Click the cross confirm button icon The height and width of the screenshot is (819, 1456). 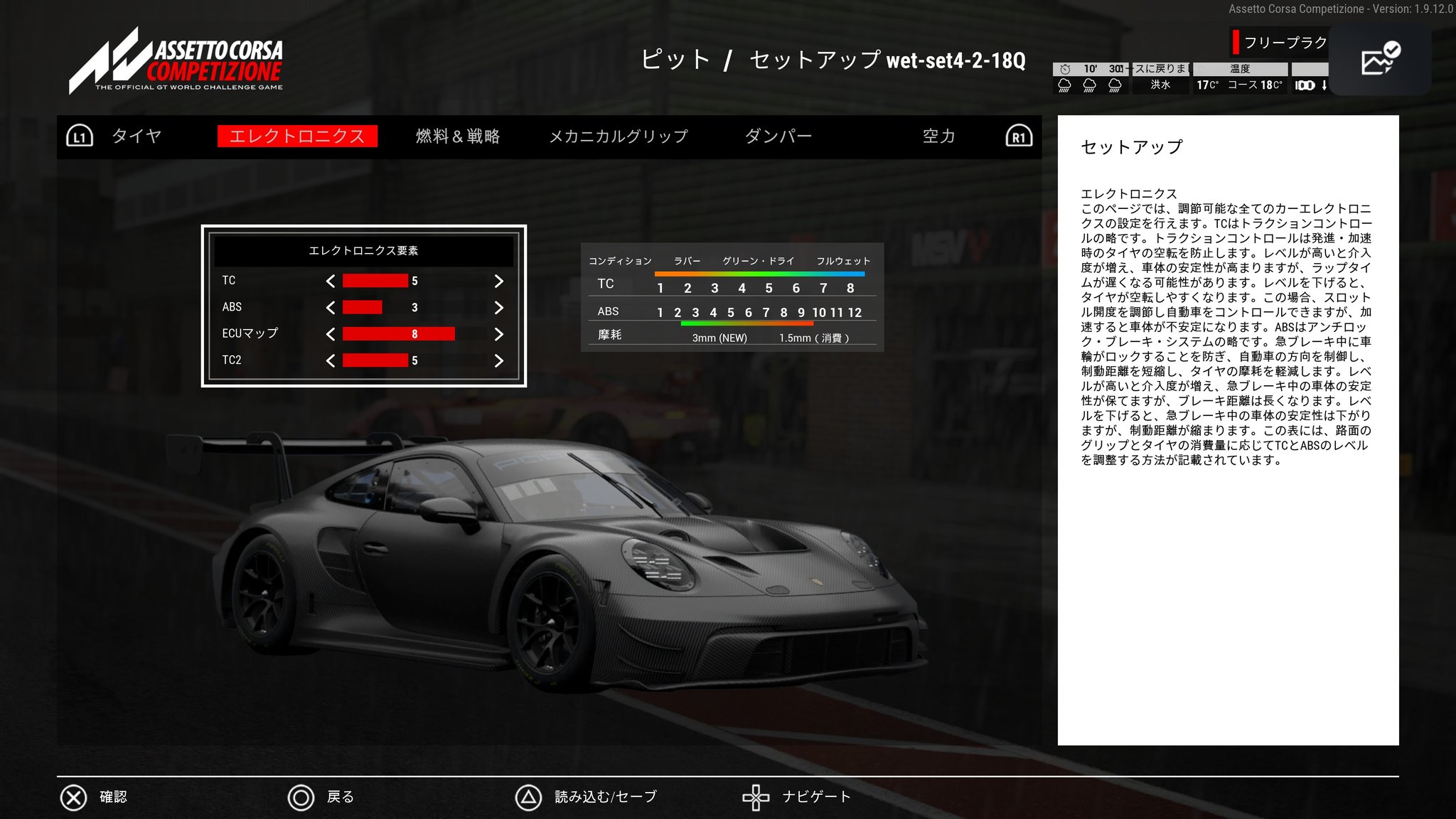click(73, 798)
